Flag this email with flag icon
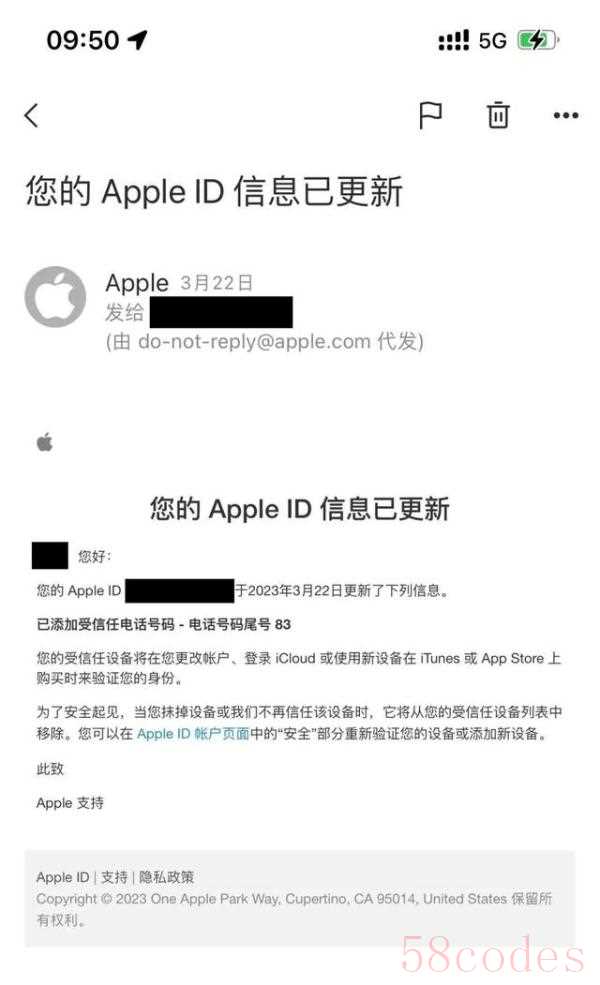 point(430,116)
